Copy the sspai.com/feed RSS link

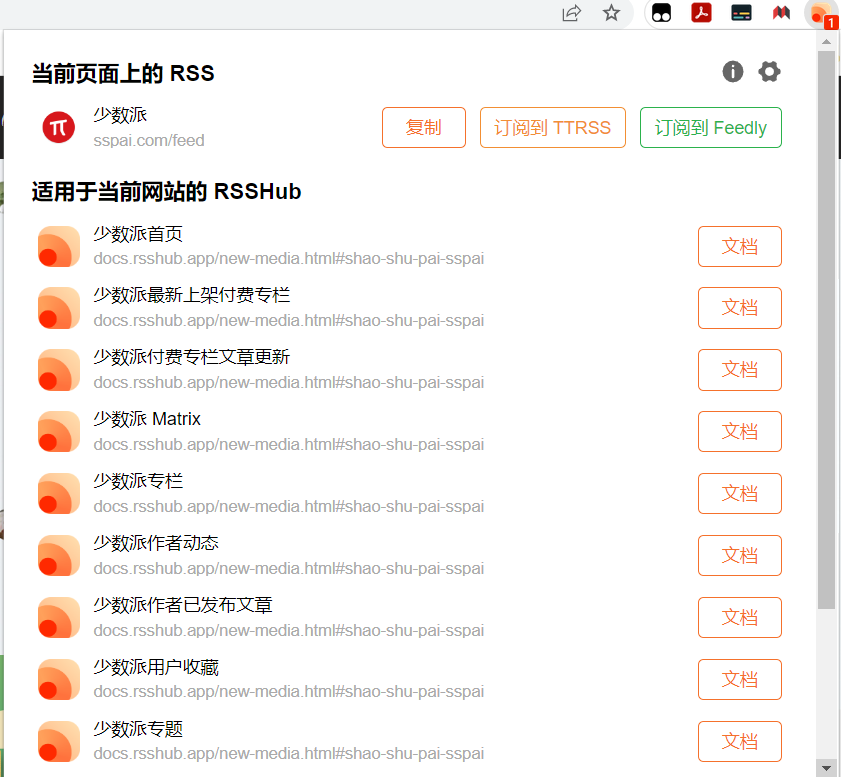point(423,128)
